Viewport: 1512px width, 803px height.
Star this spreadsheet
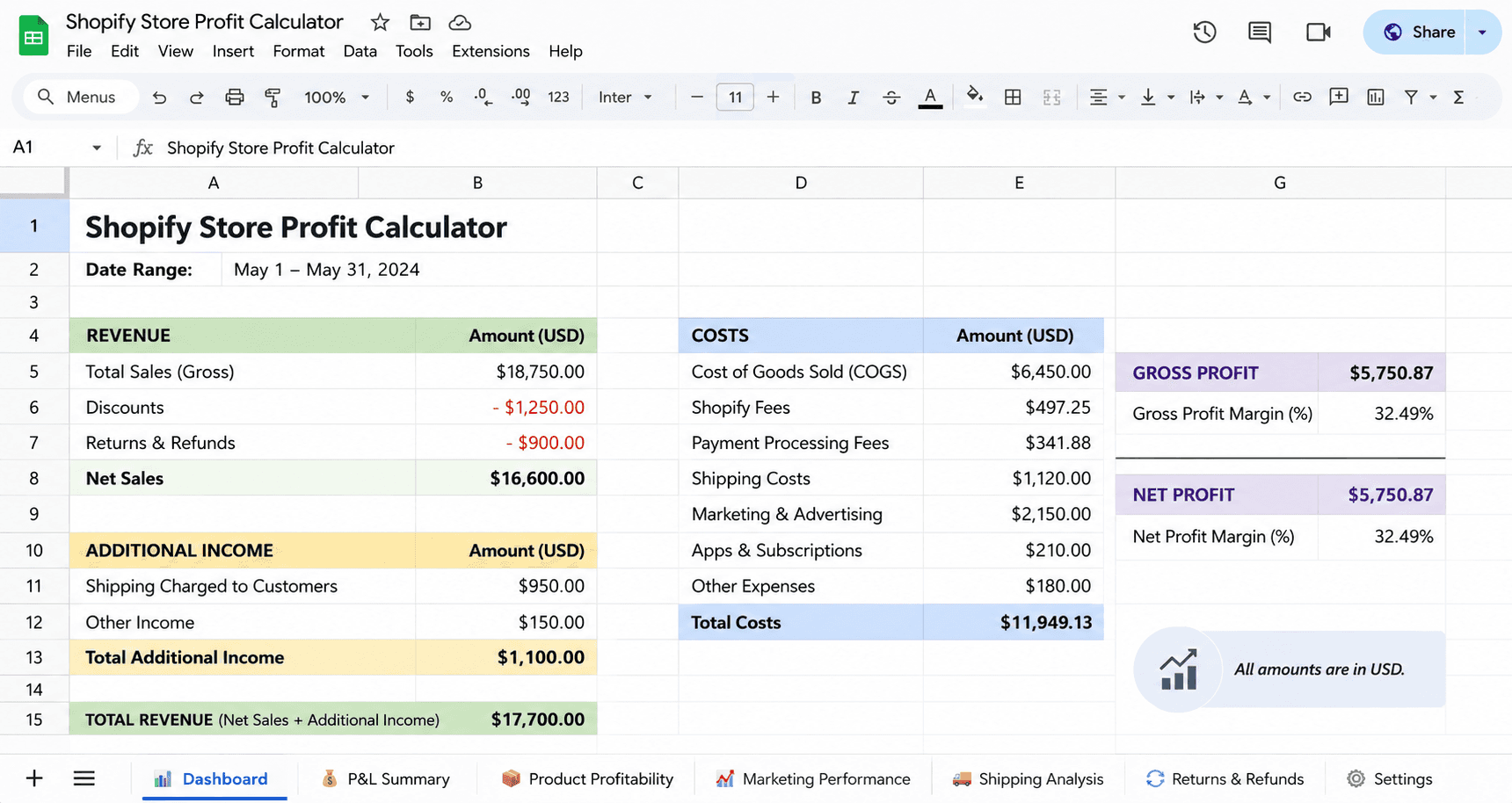click(380, 23)
